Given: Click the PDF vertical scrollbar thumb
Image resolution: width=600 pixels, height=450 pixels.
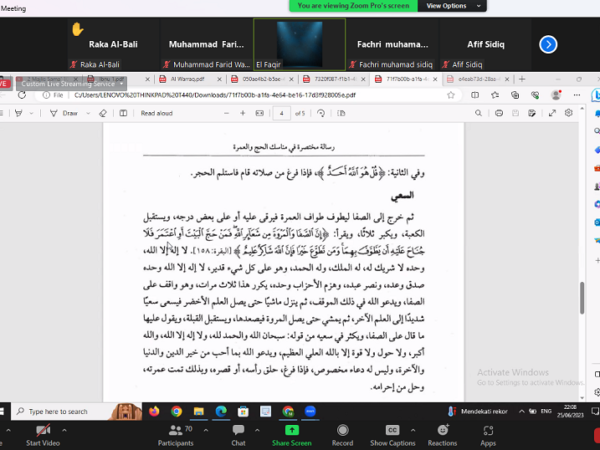Looking at the screenshot, I should 582,298.
